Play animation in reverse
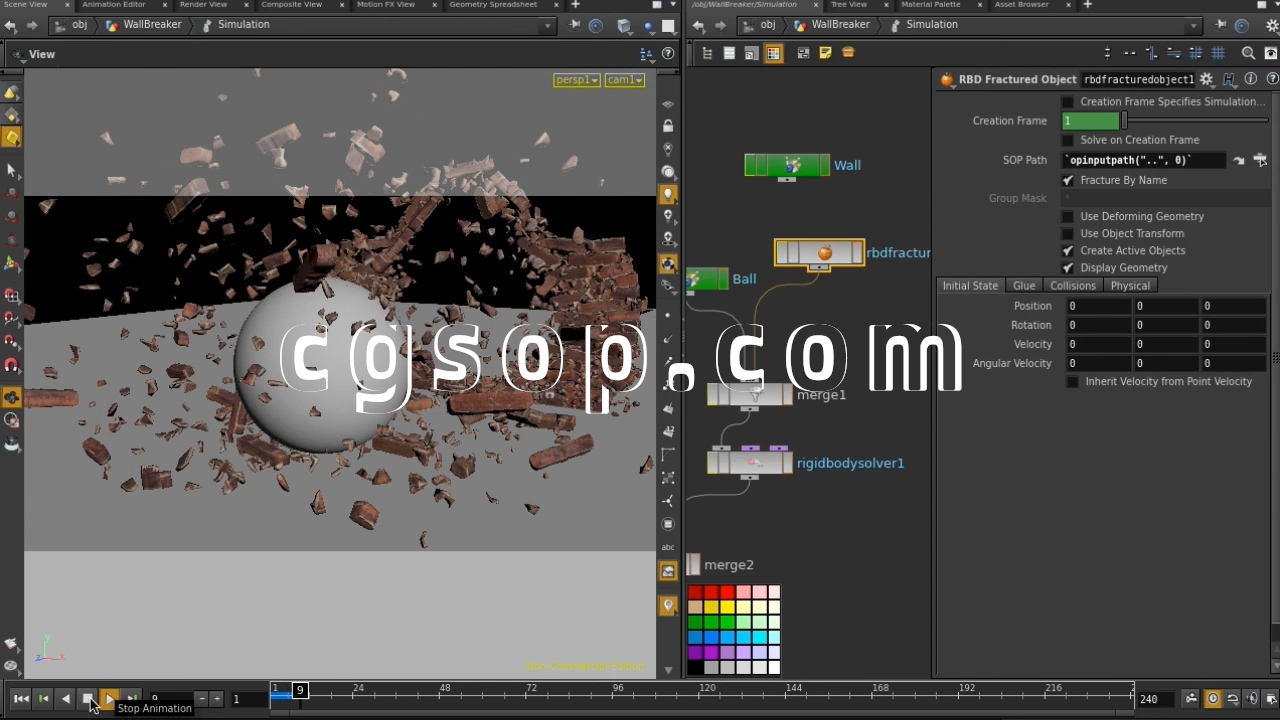Image resolution: width=1280 pixels, height=720 pixels. coord(66,699)
